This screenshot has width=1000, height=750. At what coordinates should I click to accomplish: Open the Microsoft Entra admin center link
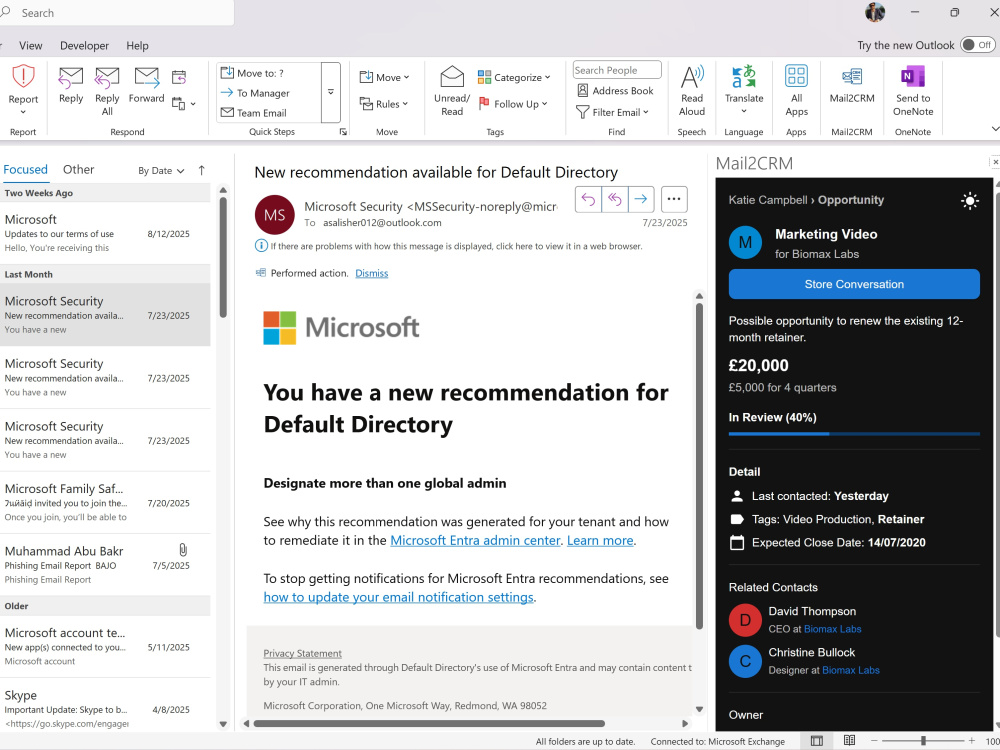pos(475,541)
